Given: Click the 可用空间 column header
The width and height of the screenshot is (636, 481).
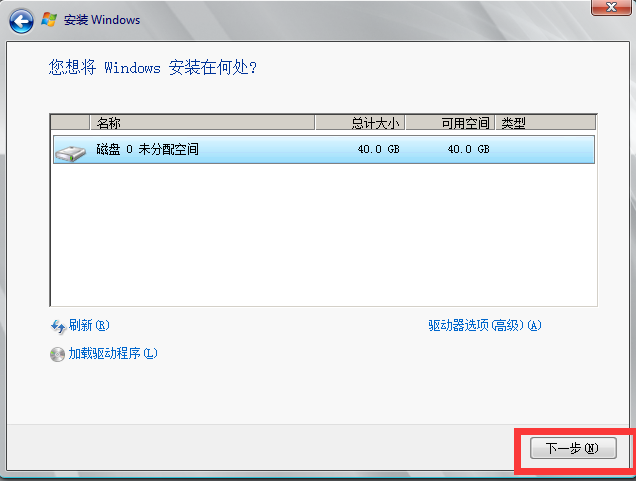Looking at the screenshot, I should 450,123.
